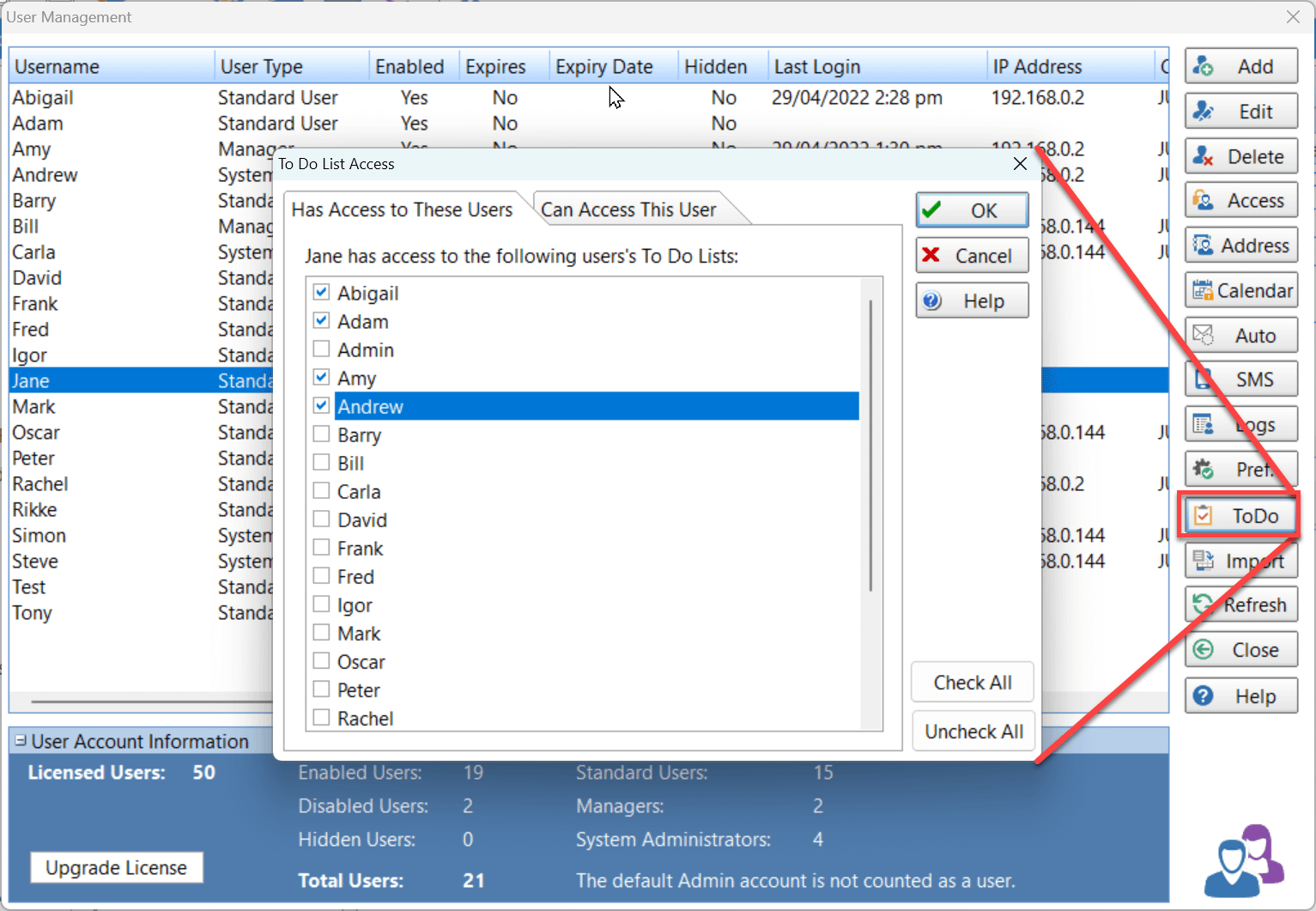Click the Delete user button
The height and width of the screenshot is (911, 1316).
1240,156
